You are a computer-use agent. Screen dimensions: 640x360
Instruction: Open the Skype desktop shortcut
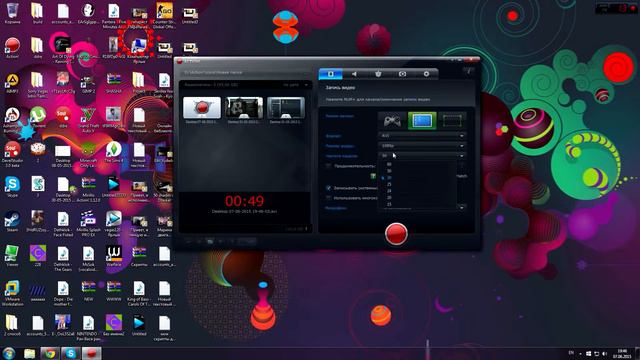[12, 187]
